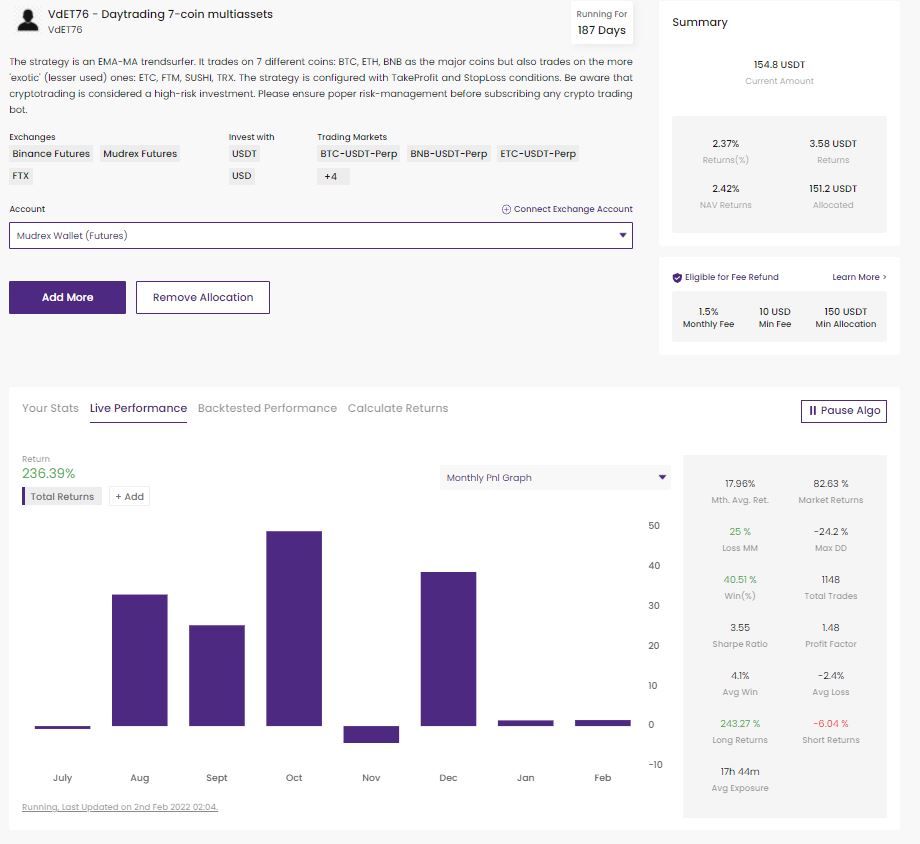Viewport: 920px width, 844px height.
Task: Click the 10 USD Min Fee text
Action: 775,318
